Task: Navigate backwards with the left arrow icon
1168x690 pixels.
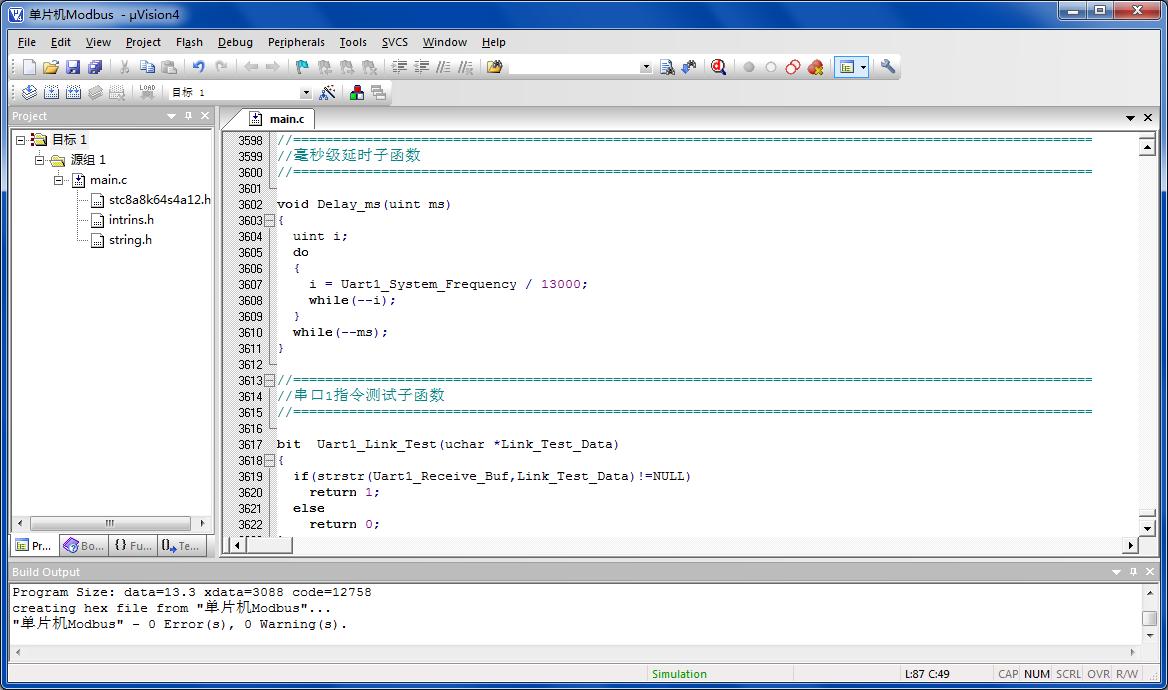Action: point(251,67)
